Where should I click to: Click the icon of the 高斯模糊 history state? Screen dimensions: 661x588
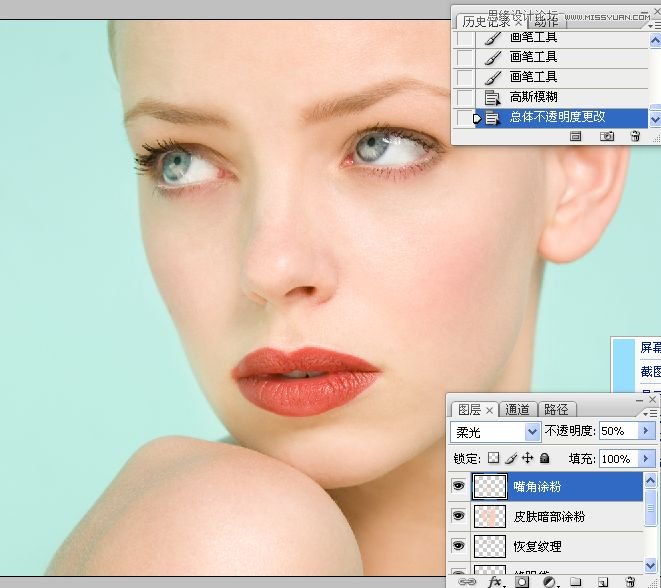[x=492, y=97]
